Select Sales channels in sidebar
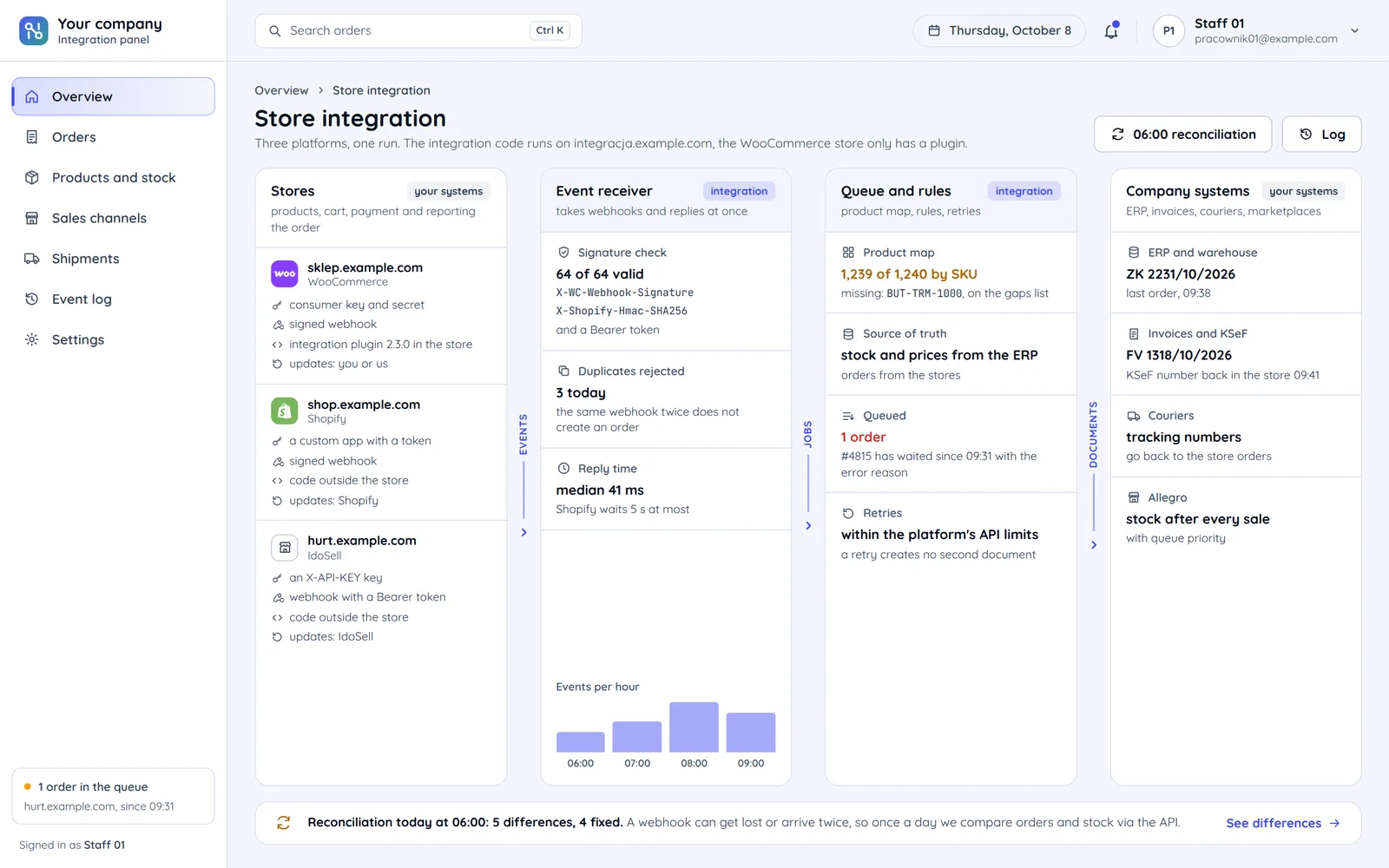The width and height of the screenshot is (1389, 868). [113, 218]
